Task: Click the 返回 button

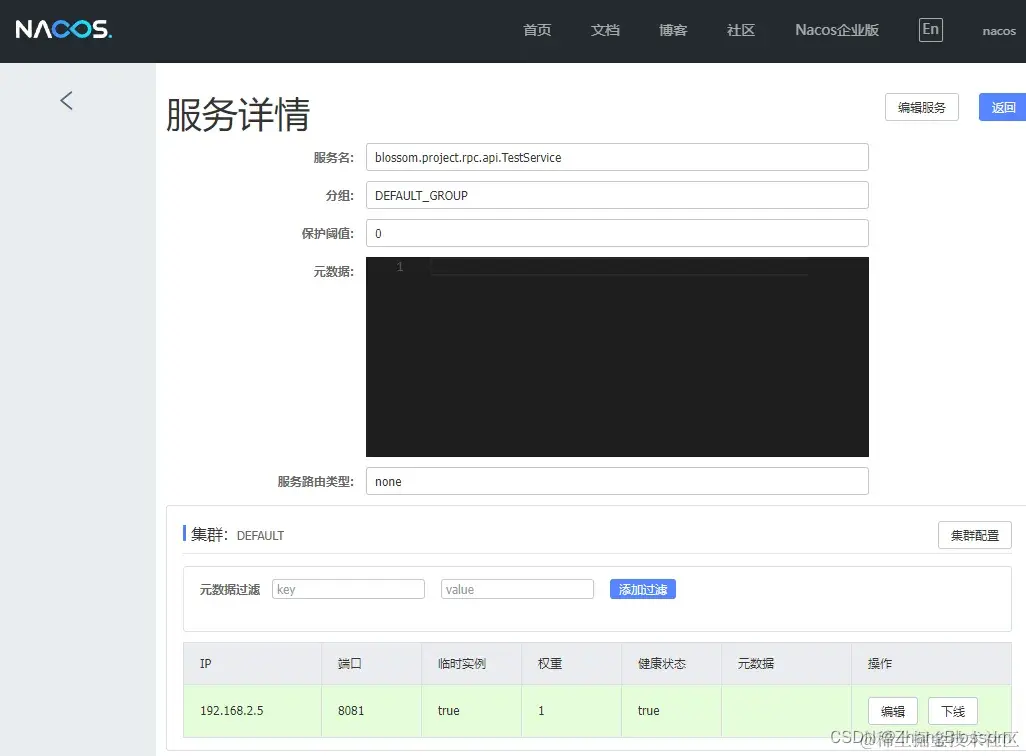Action: click(x=1003, y=107)
